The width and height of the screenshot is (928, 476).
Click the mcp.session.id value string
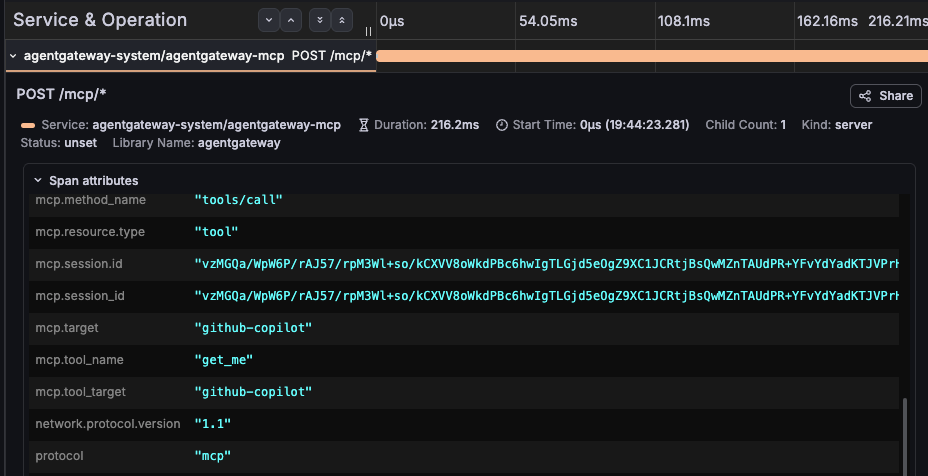[x=546, y=264]
